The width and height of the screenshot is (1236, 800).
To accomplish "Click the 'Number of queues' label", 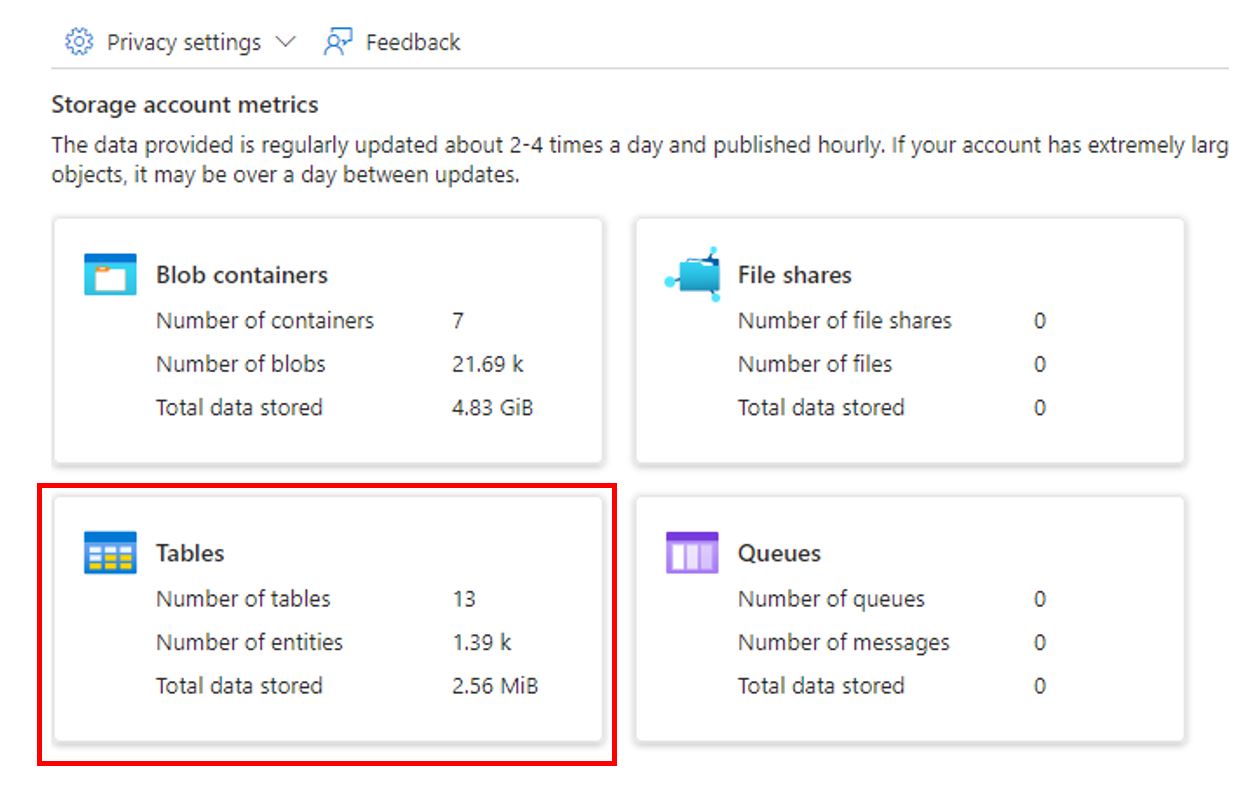I will click(831, 599).
